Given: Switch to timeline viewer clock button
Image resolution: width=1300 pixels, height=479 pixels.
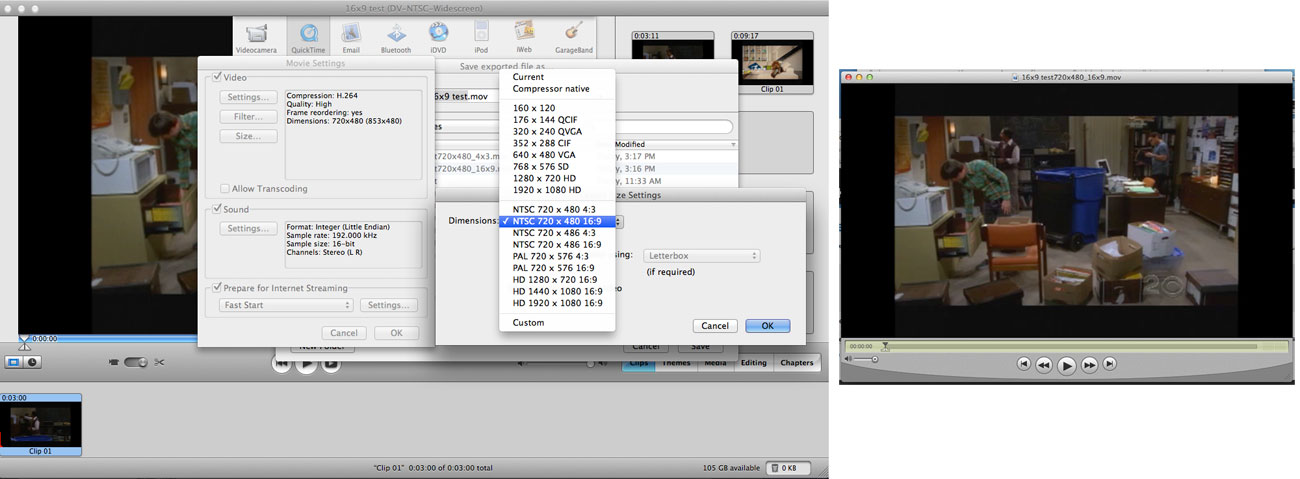Looking at the screenshot, I should (x=33, y=362).
